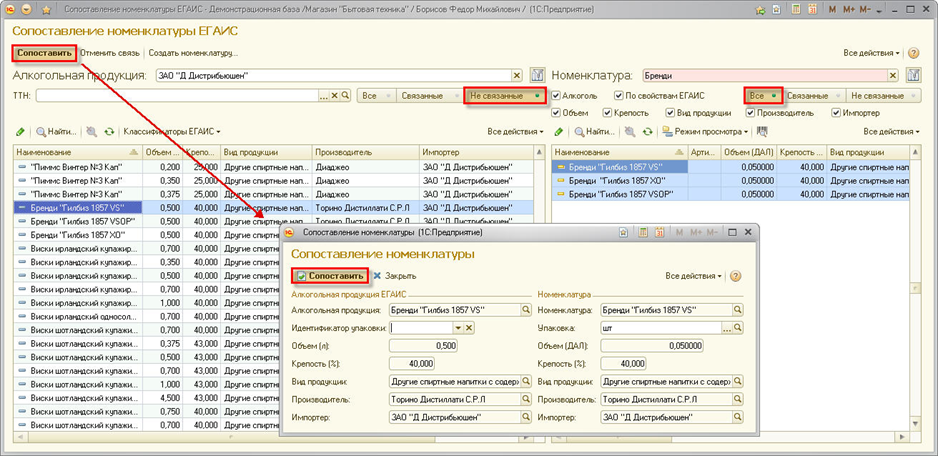
Task: Click help question mark icon in main window
Action: (x=913, y=53)
